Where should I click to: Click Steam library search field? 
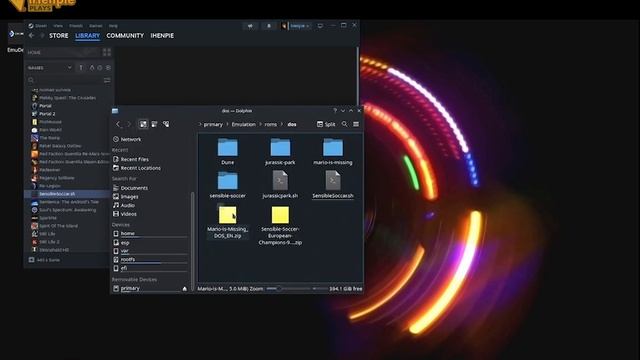[65, 80]
